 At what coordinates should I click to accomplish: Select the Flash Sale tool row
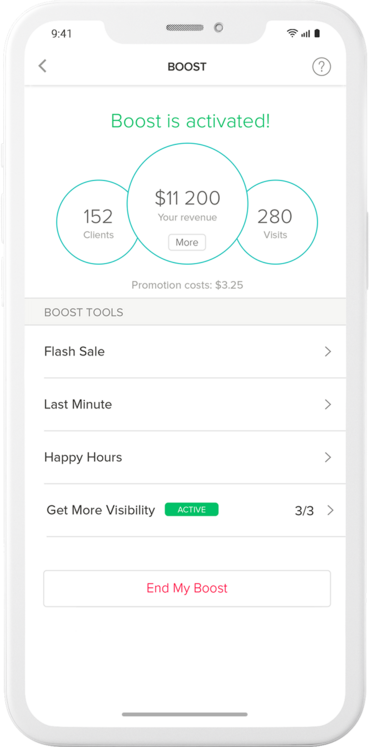pyautogui.click(x=185, y=352)
